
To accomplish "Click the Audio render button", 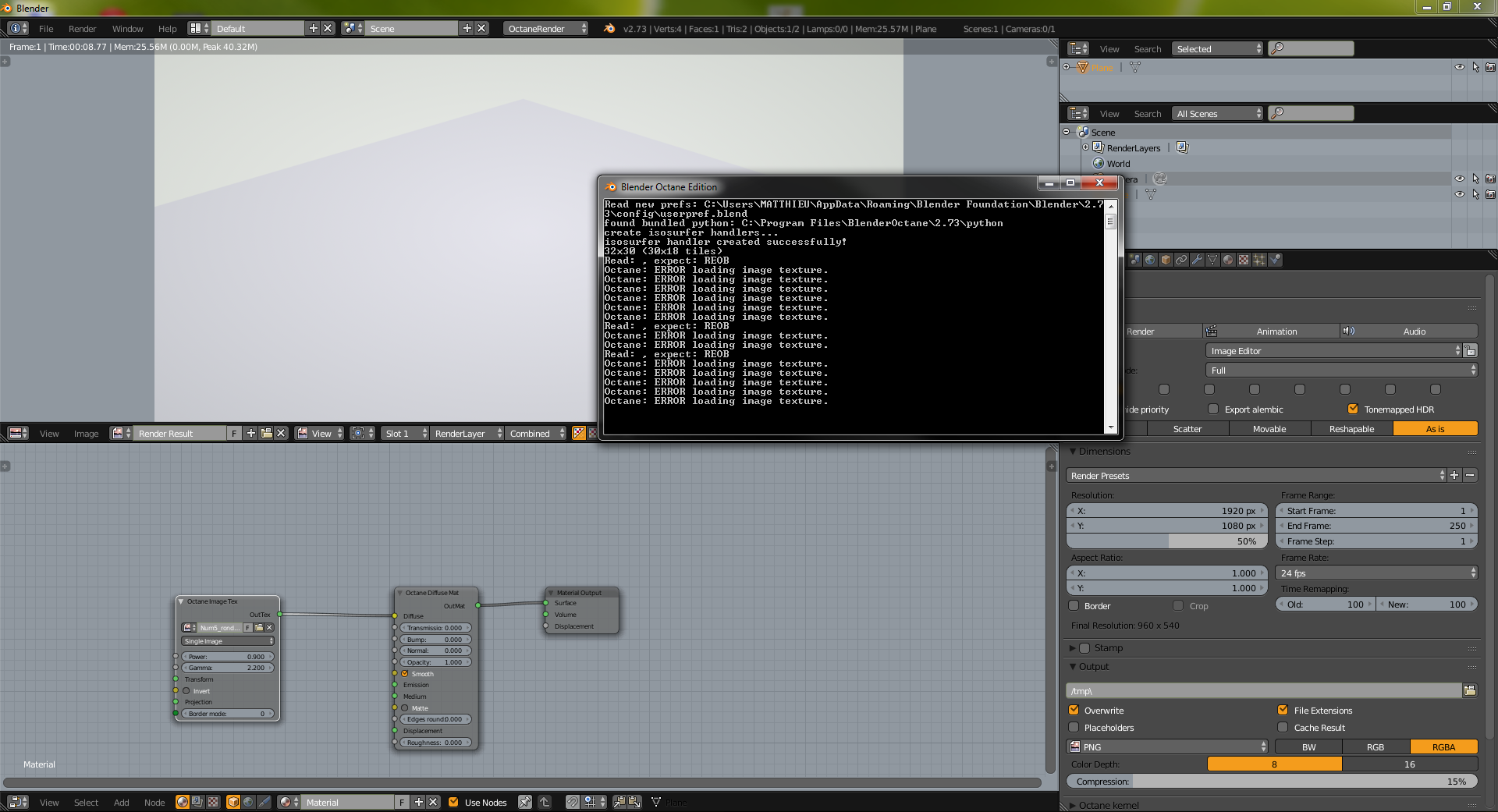I will click(1409, 332).
